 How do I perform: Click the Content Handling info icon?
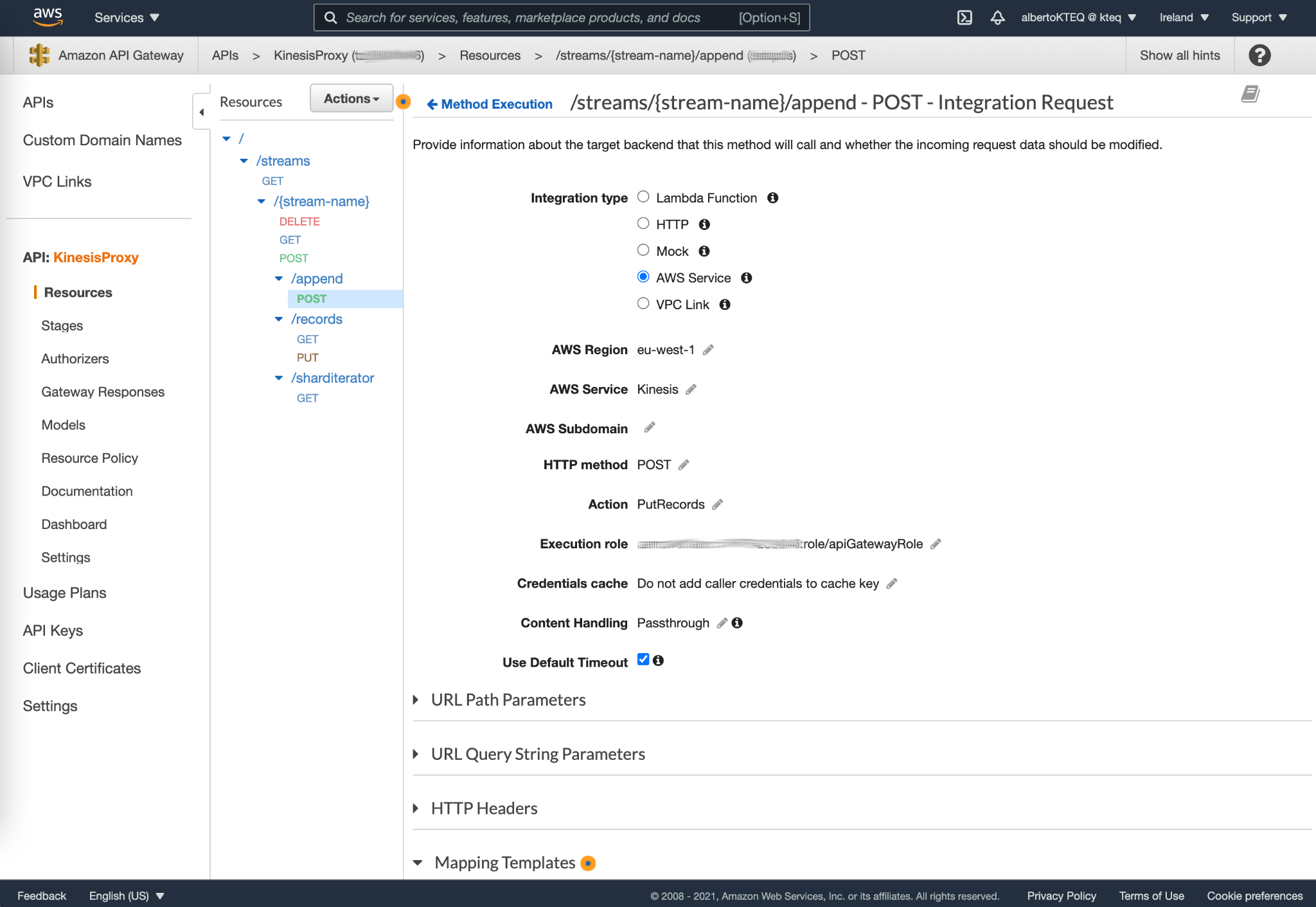pos(737,623)
